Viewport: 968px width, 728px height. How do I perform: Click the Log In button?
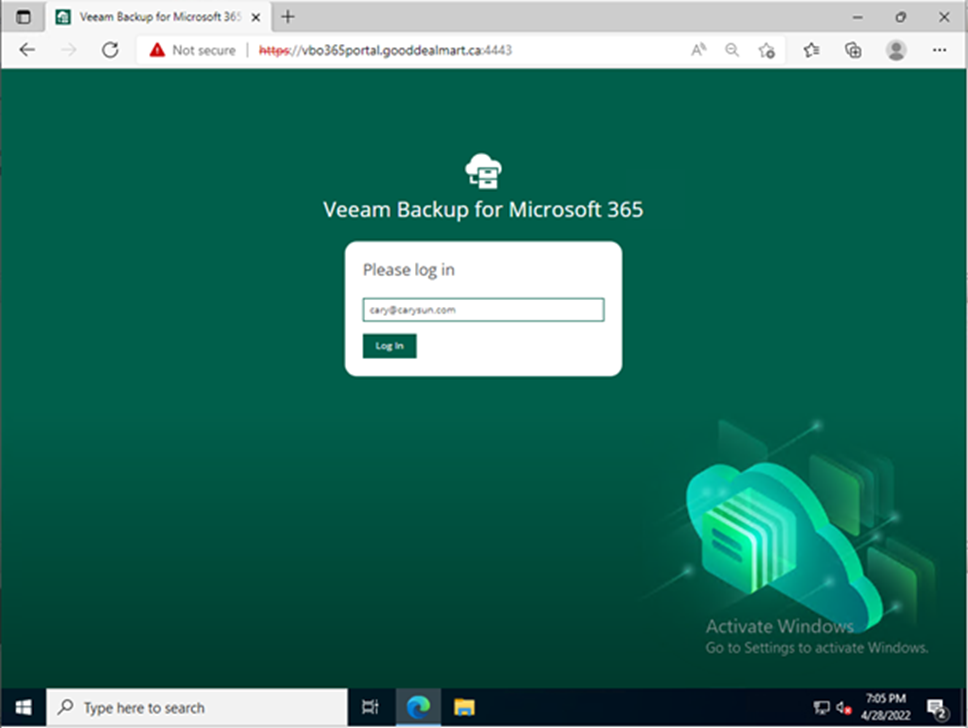(x=389, y=346)
